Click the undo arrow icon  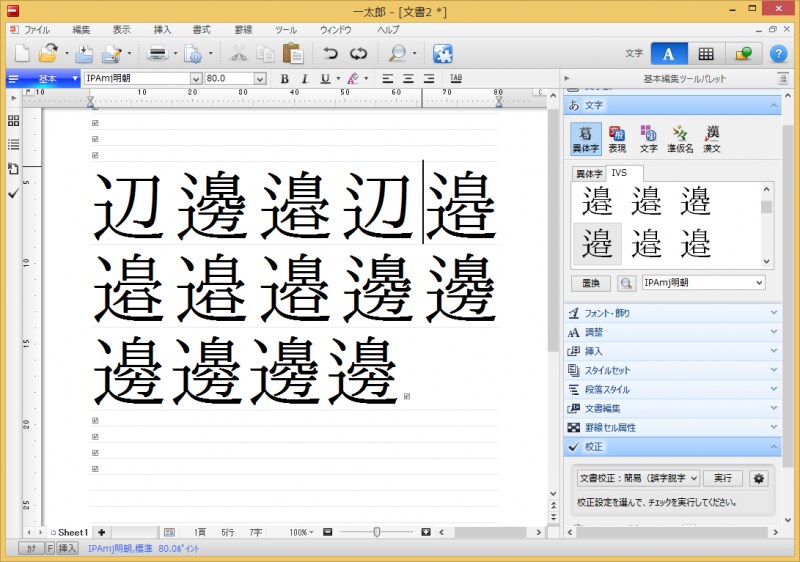coord(331,54)
